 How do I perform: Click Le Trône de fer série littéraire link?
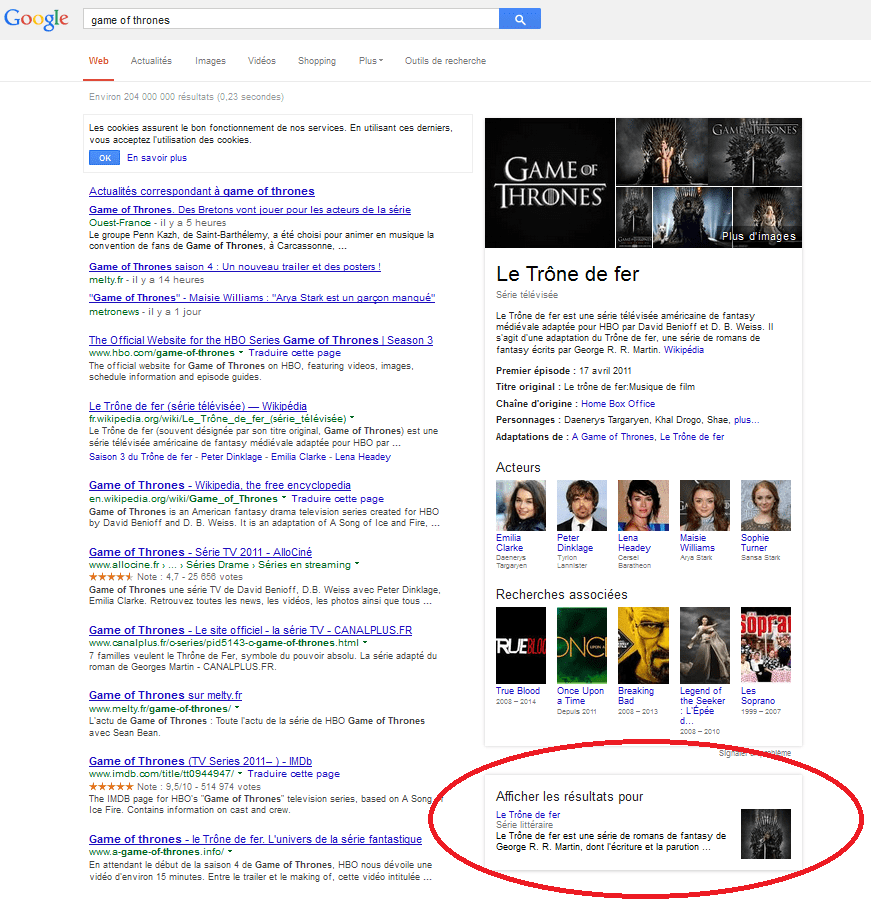(528, 815)
